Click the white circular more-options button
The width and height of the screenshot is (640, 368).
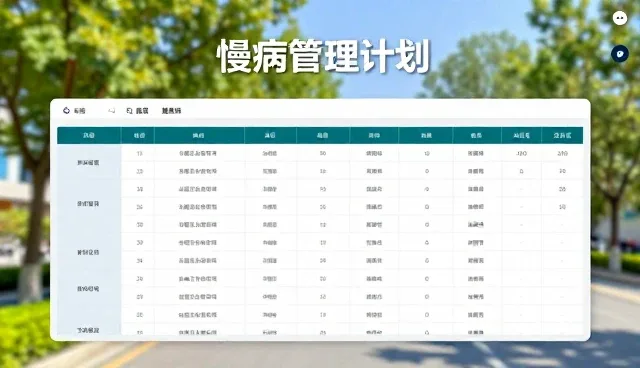click(x=620, y=18)
